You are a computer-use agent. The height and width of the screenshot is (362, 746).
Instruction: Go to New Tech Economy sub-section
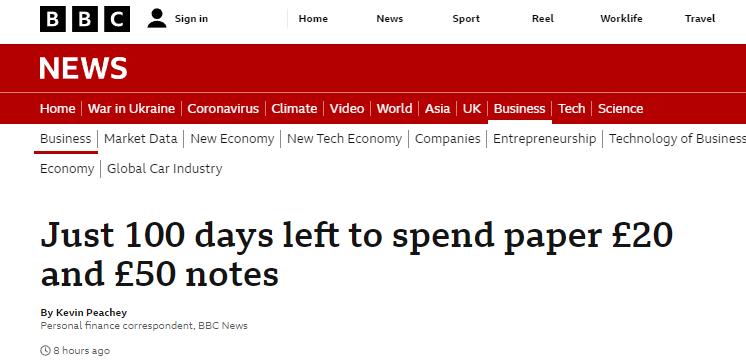[x=344, y=139]
